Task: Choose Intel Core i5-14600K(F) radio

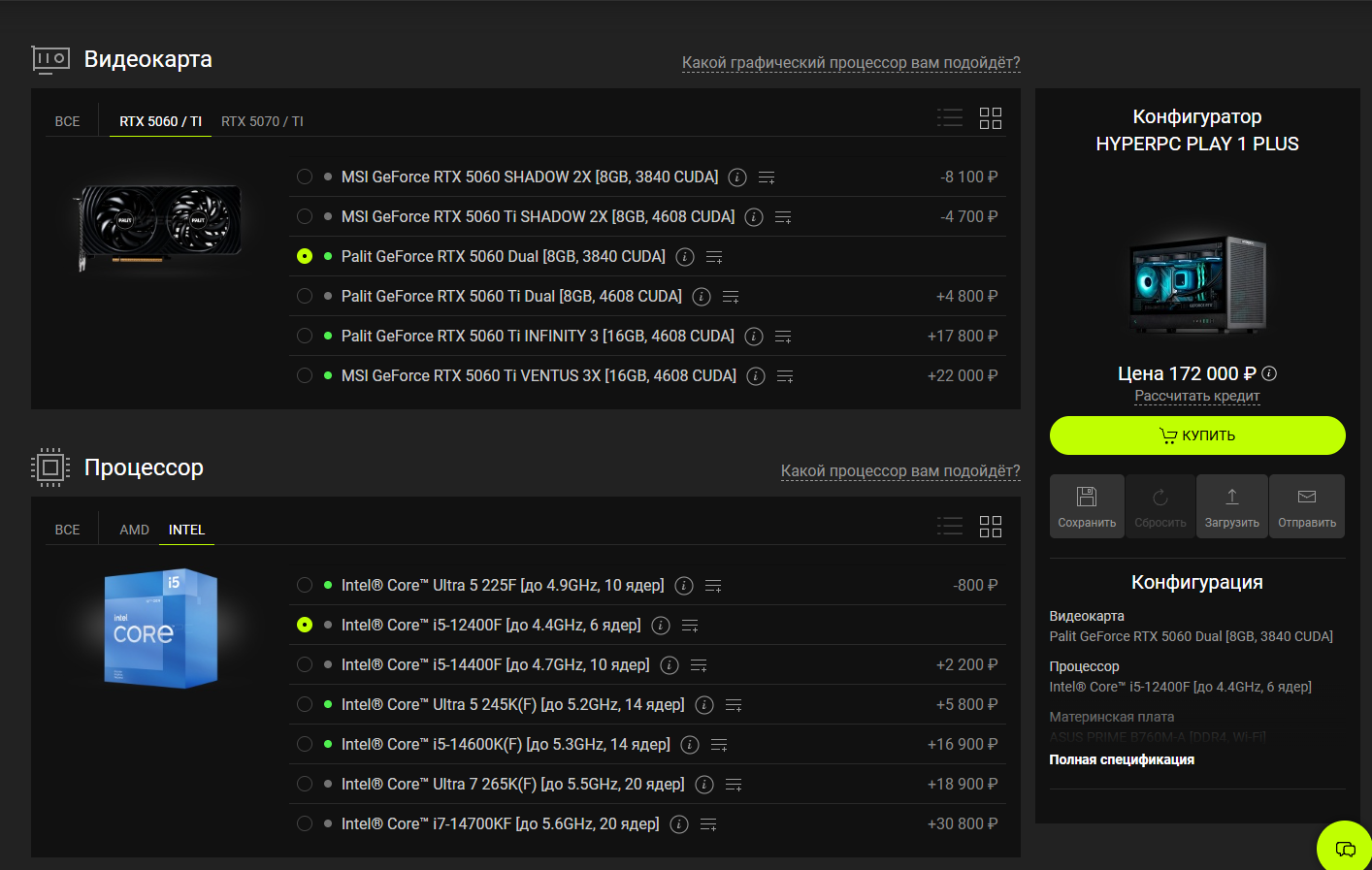Action: tap(305, 744)
